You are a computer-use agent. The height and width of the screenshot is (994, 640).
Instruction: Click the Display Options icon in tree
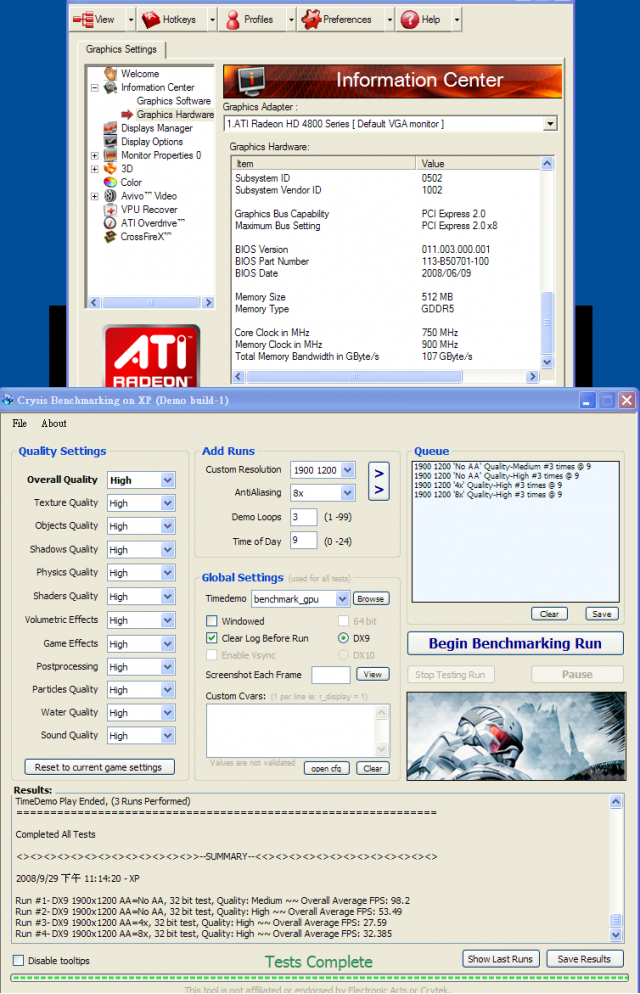coord(110,142)
